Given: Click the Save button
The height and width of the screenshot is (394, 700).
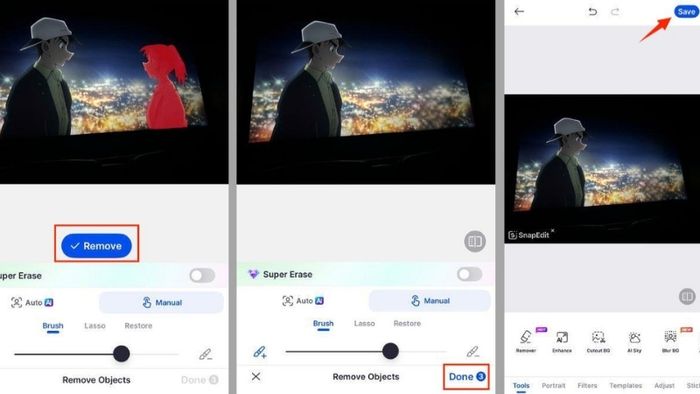Looking at the screenshot, I should tap(686, 12).
